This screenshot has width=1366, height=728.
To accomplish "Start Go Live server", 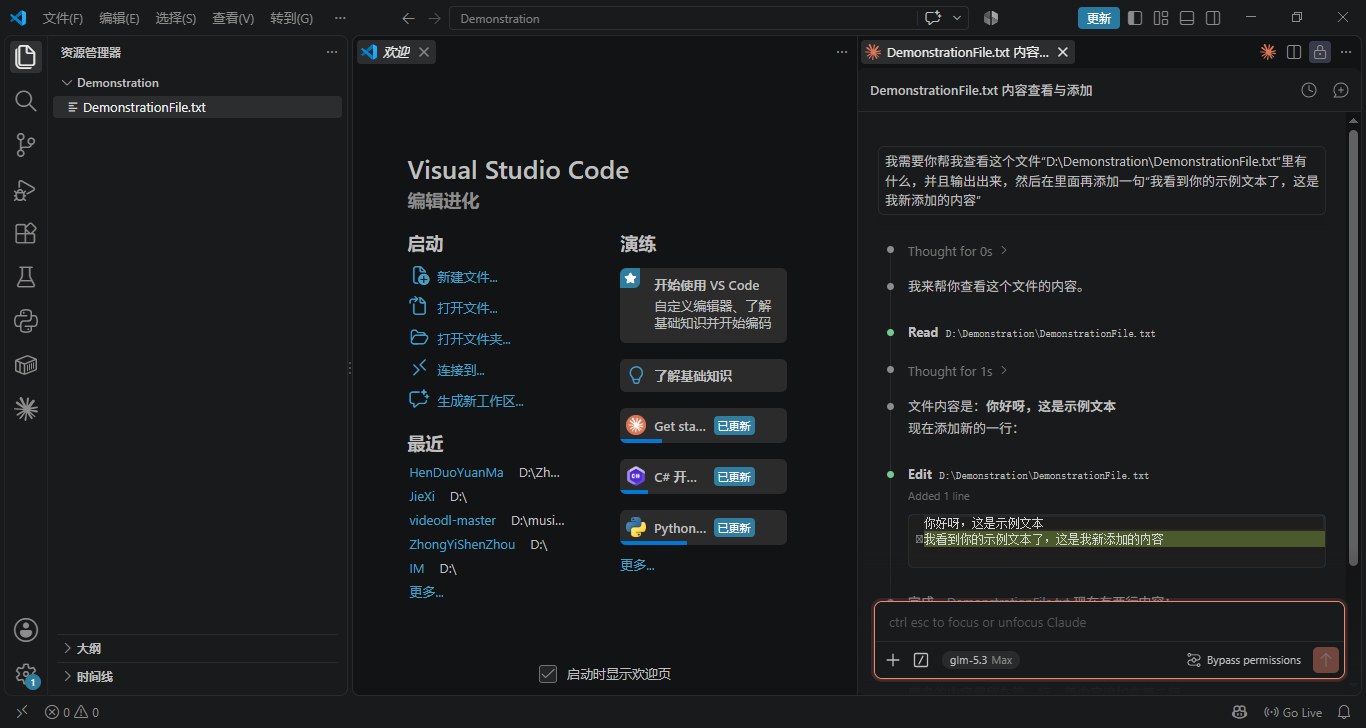I will [1293, 713].
